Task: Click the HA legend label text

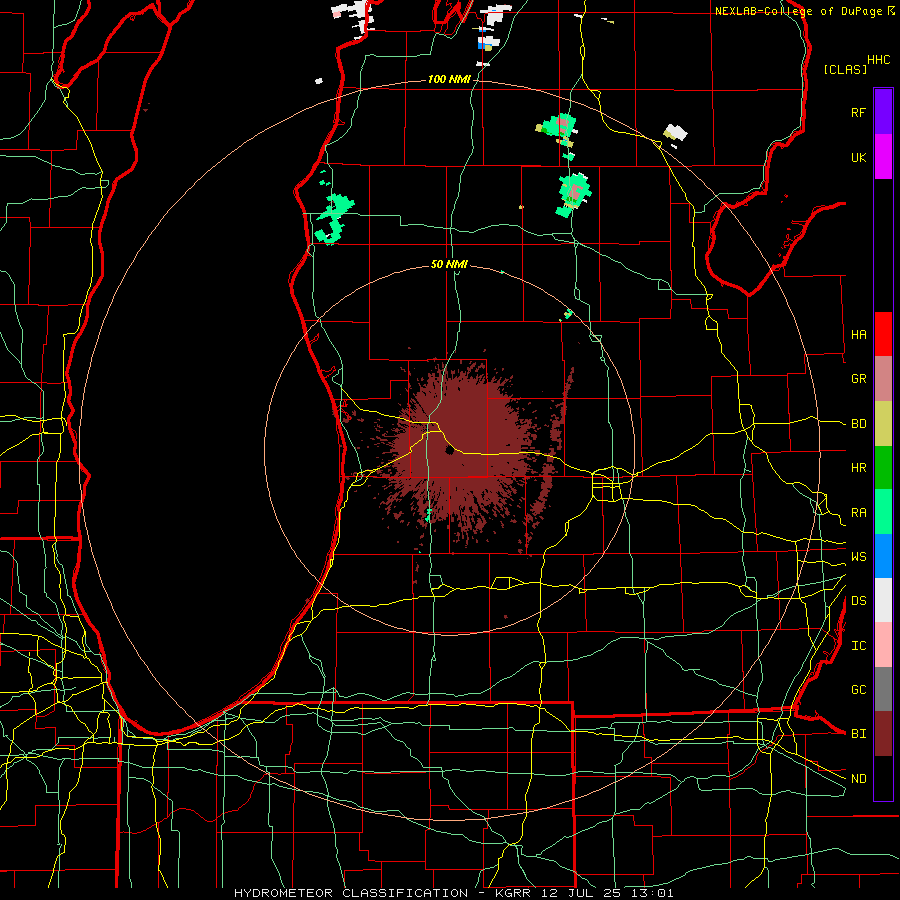Action: (x=858, y=335)
